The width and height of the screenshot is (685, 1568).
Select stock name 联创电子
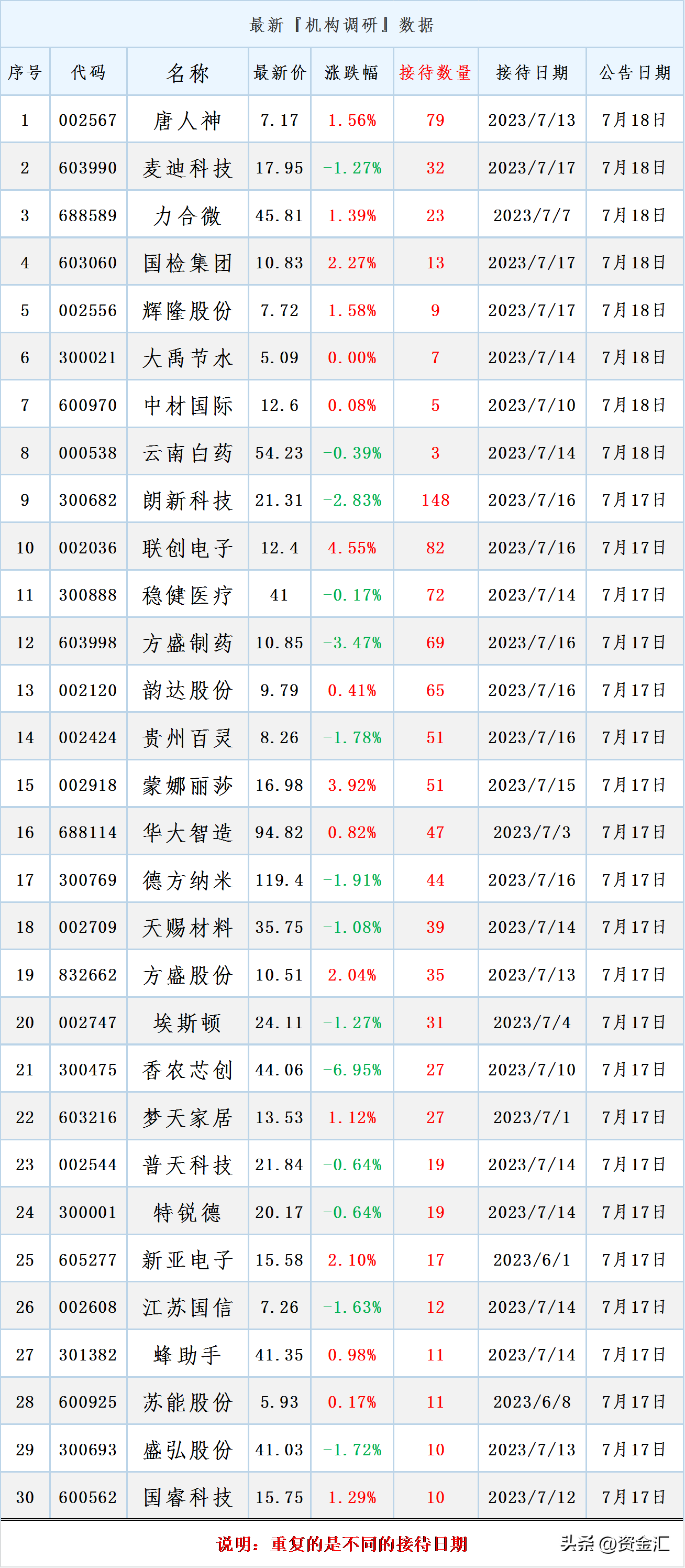(x=187, y=548)
